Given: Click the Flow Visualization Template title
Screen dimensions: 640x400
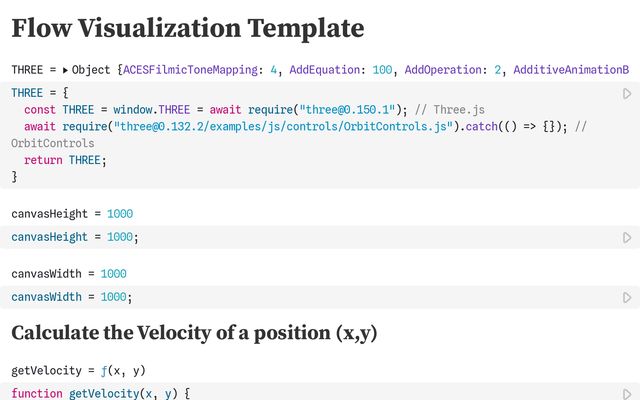Looking at the screenshot, I should tap(187, 27).
